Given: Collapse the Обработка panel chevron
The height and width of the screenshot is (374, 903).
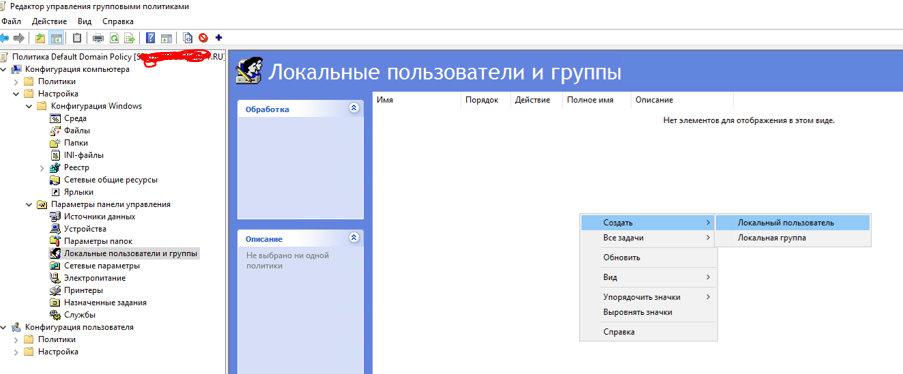Looking at the screenshot, I should point(354,108).
